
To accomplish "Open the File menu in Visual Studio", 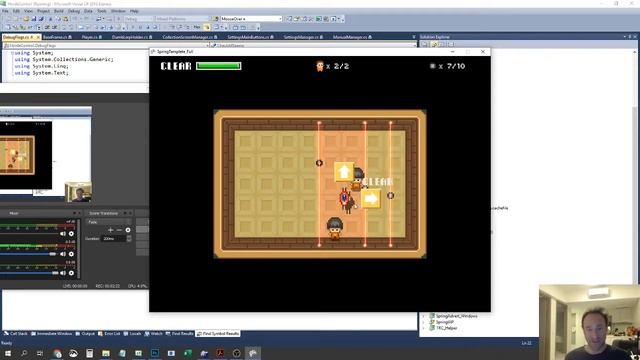I will tap(5, 11).
